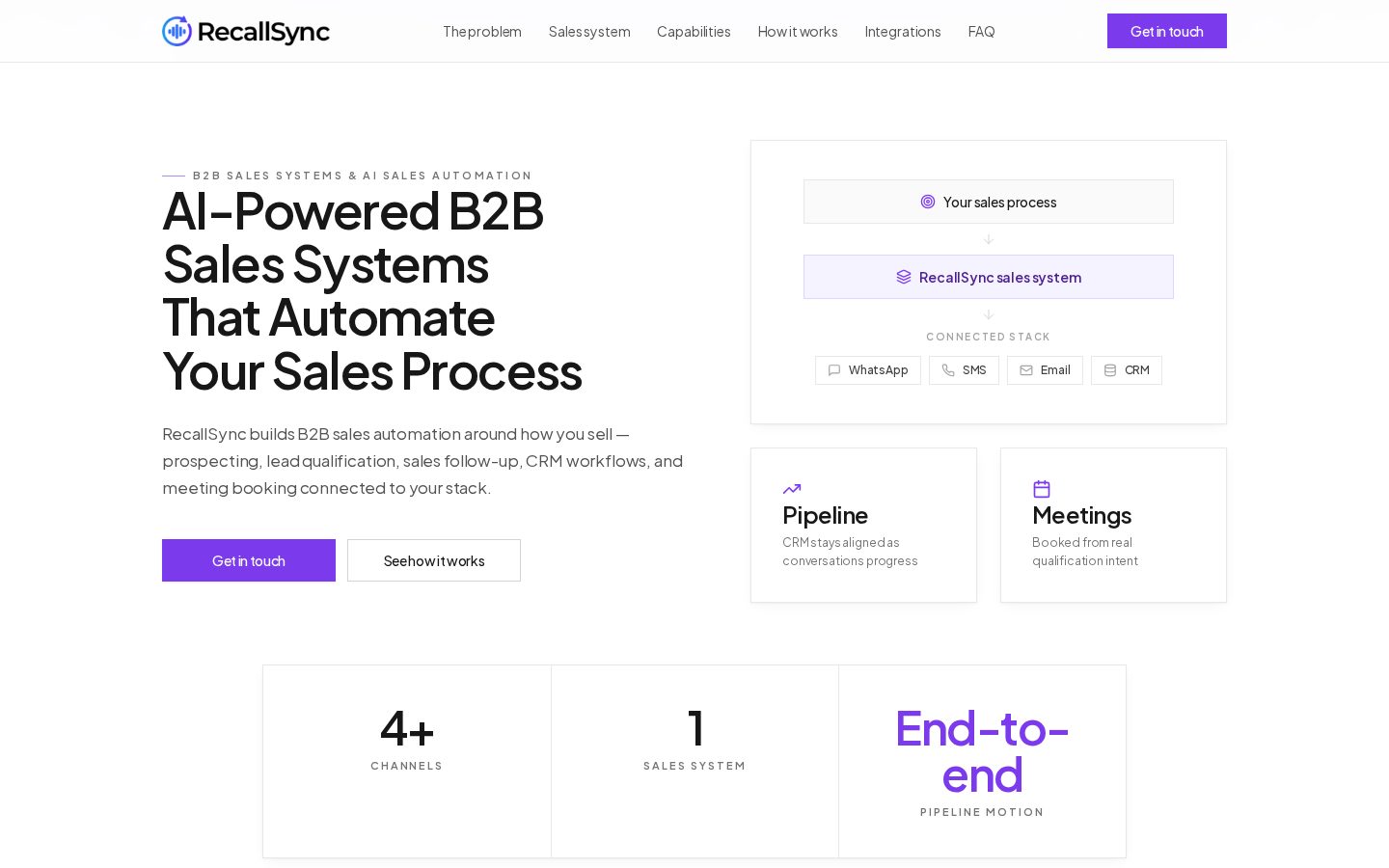The image size is (1389, 868).
Task: Click the Meetings calendar icon
Action: coord(1042,489)
